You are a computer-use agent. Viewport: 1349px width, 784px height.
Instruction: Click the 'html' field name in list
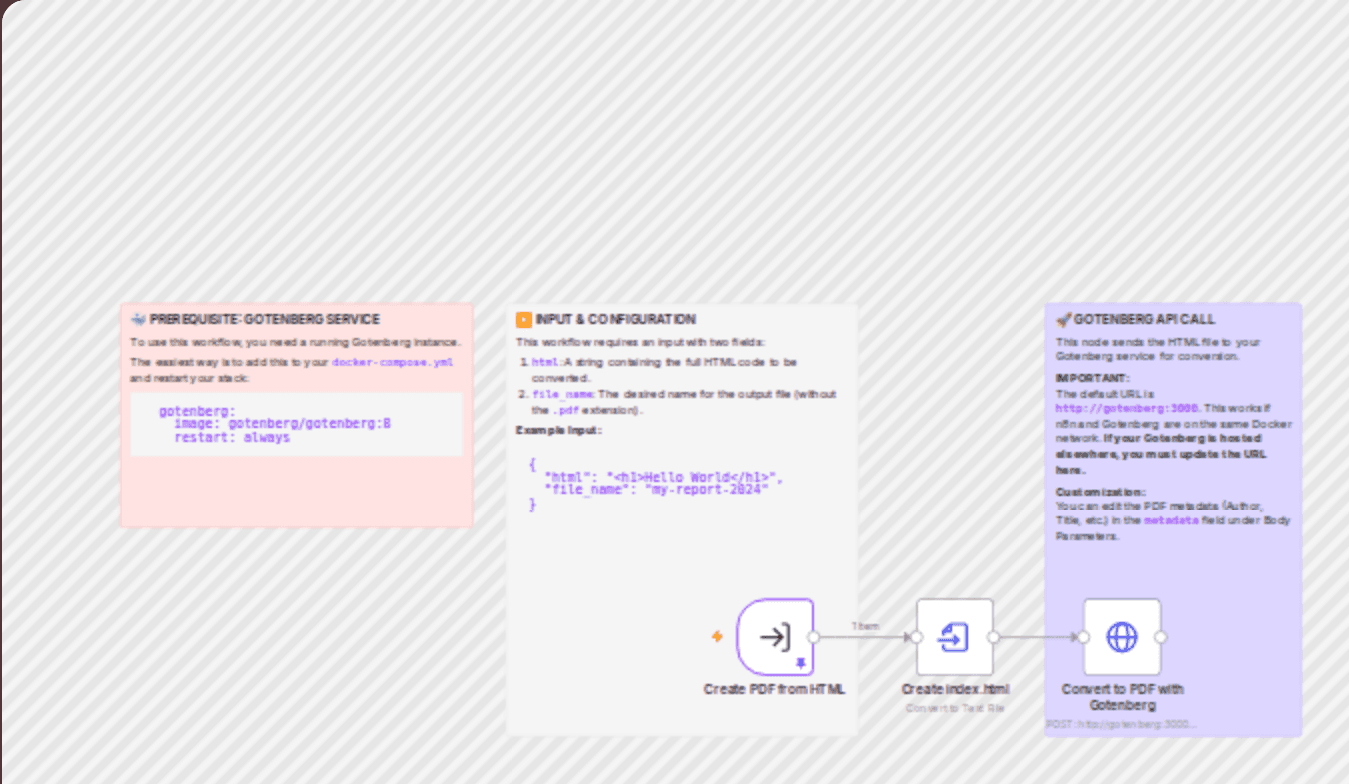(545, 362)
